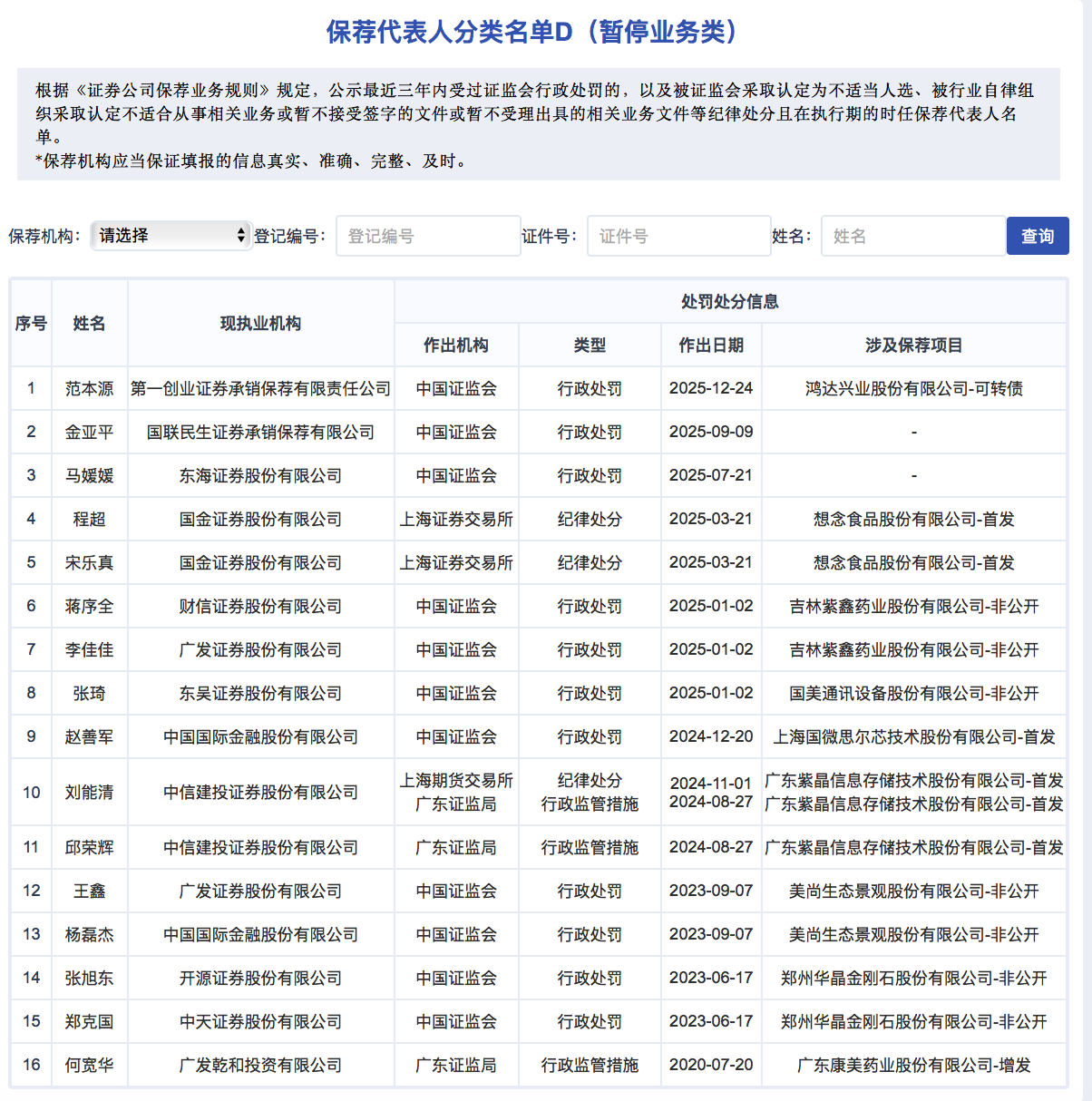Click into the 证件号 input field

678,235
